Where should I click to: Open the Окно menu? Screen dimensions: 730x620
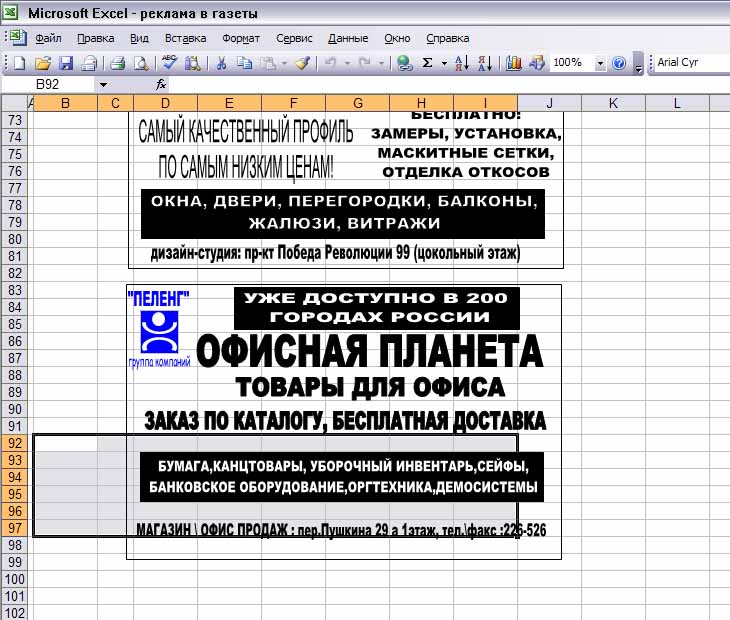point(397,38)
